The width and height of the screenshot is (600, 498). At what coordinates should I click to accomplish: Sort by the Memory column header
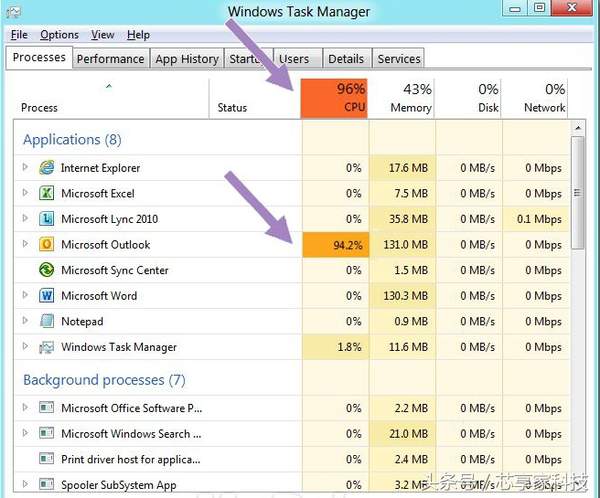pos(402,98)
